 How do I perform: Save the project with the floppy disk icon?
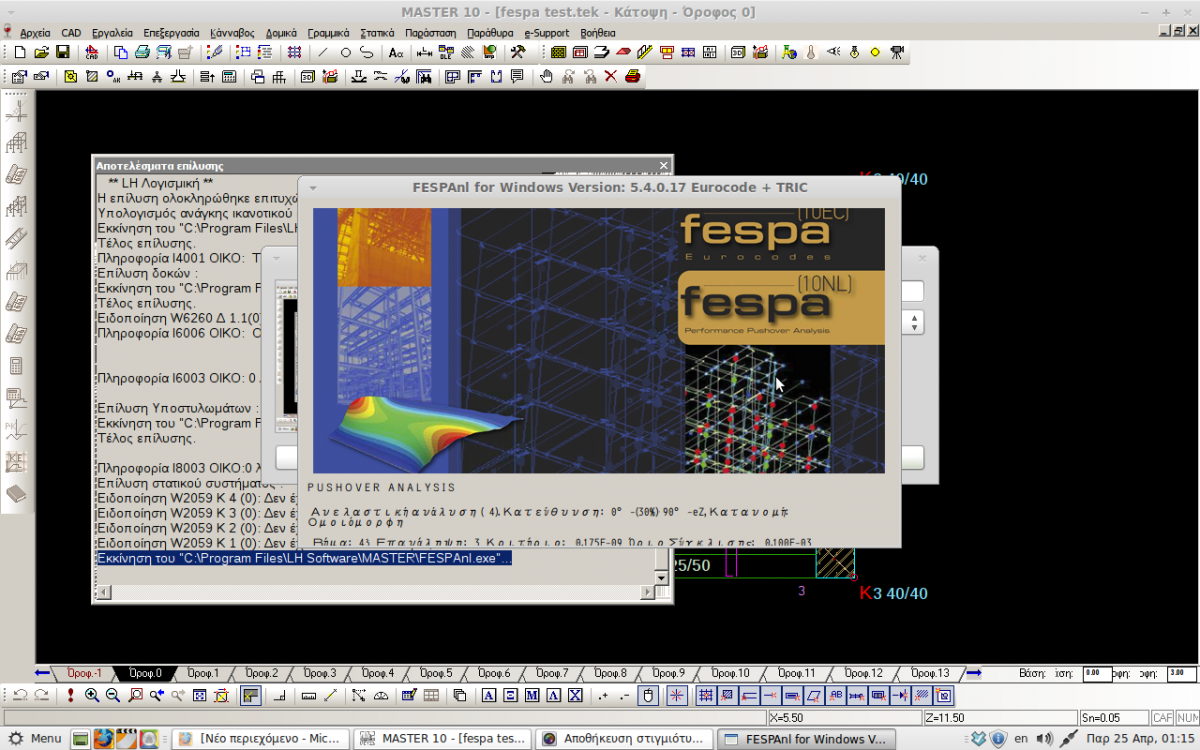tap(63, 52)
